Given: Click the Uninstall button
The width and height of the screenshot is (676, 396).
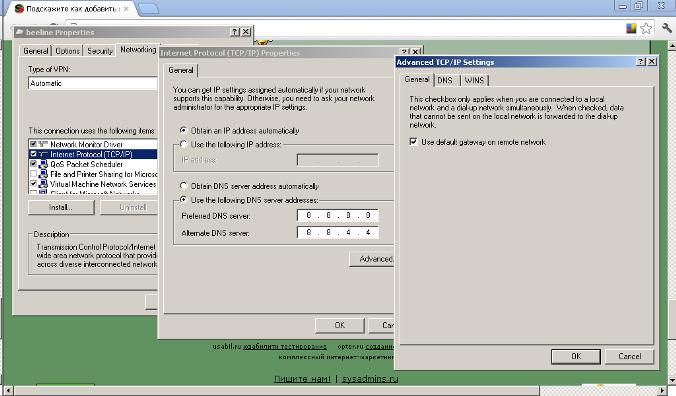Looking at the screenshot, I should [129, 207].
